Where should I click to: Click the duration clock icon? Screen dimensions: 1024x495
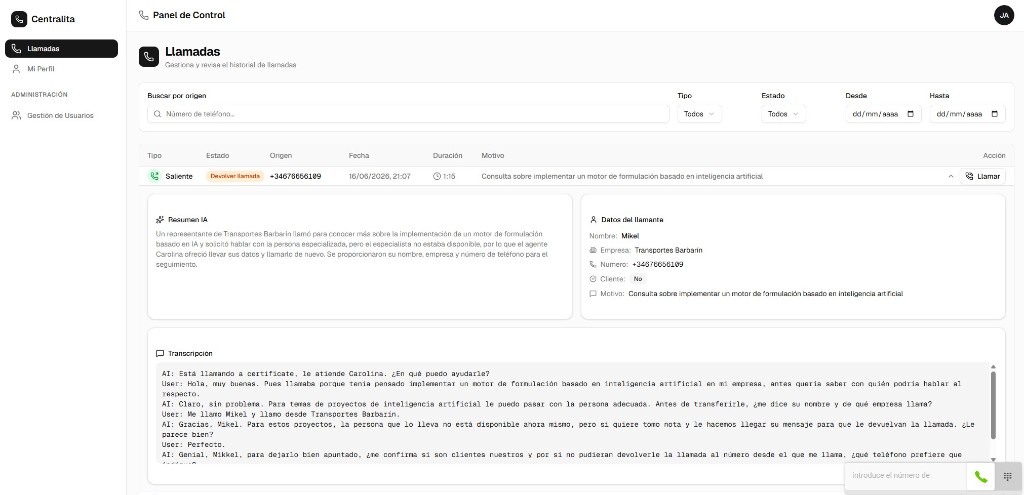tap(437, 176)
